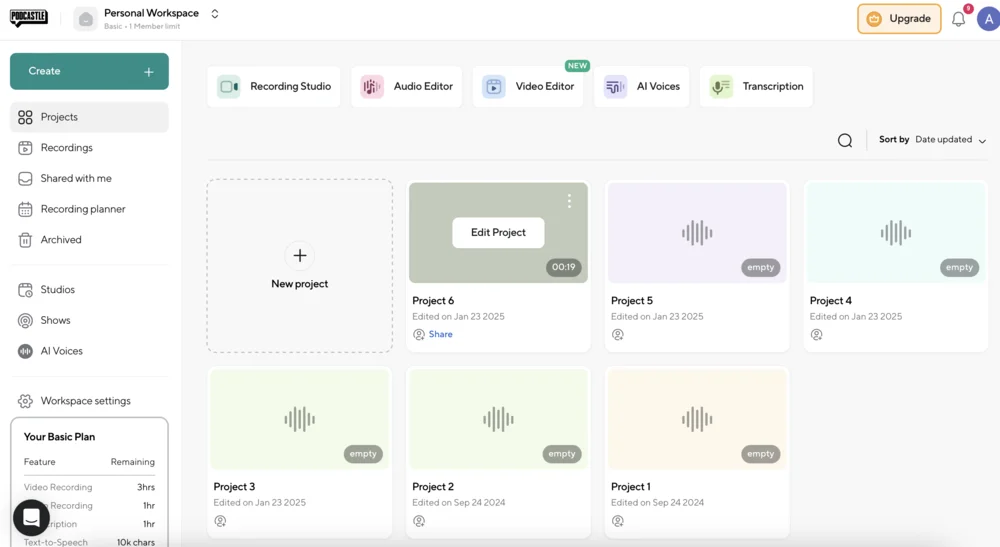Start the Transcription tool
Image resolution: width=1000 pixels, height=547 pixels.
(756, 87)
